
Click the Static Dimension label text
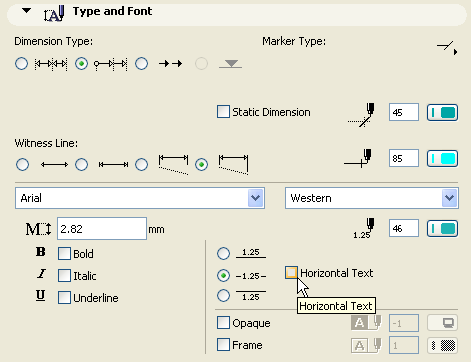[271, 112]
